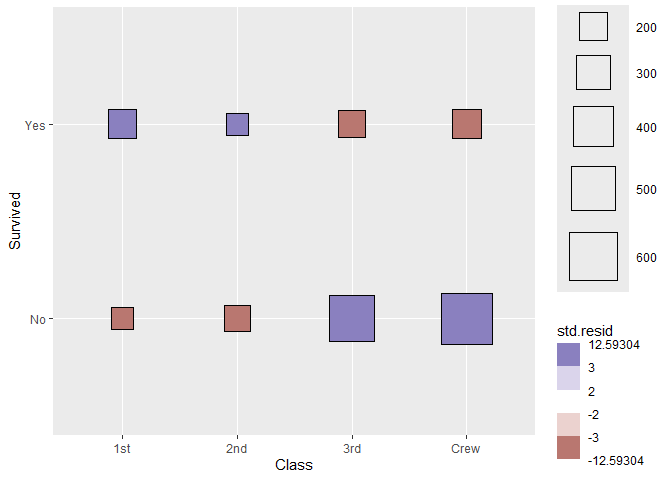This screenshot has height=480, width=672.
Task: Select the Yes square for 3rd class
Action: [x=351, y=124]
